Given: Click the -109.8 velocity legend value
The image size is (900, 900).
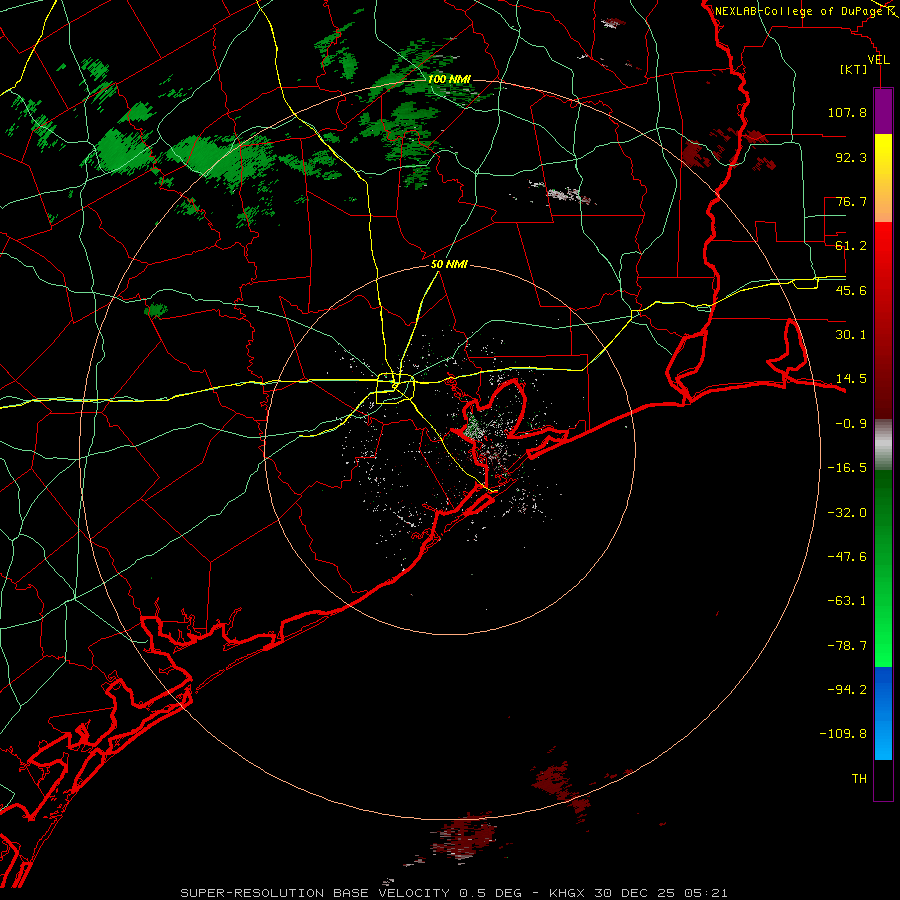Looking at the screenshot, I should 843,734.
